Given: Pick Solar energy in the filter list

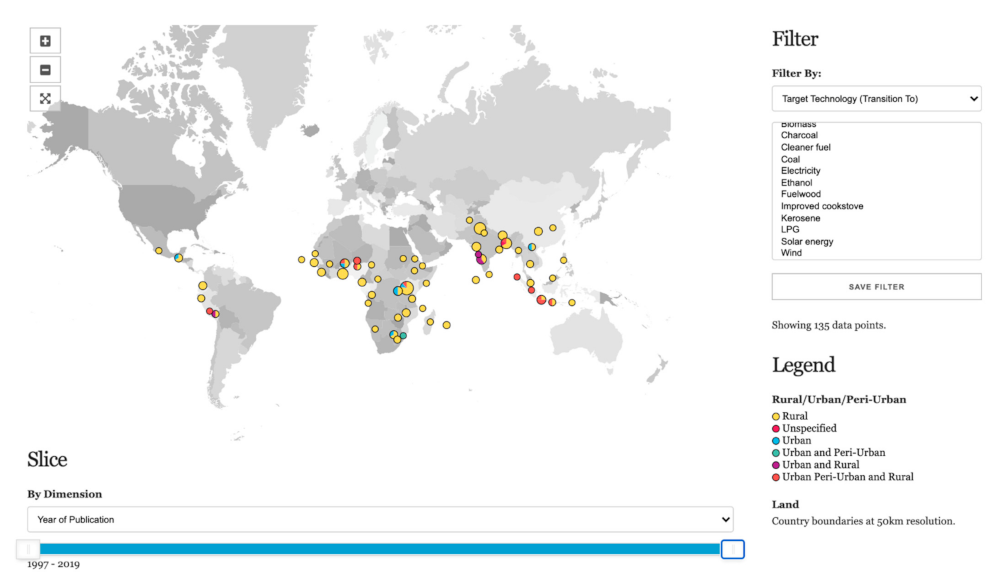Looking at the screenshot, I should pos(807,241).
